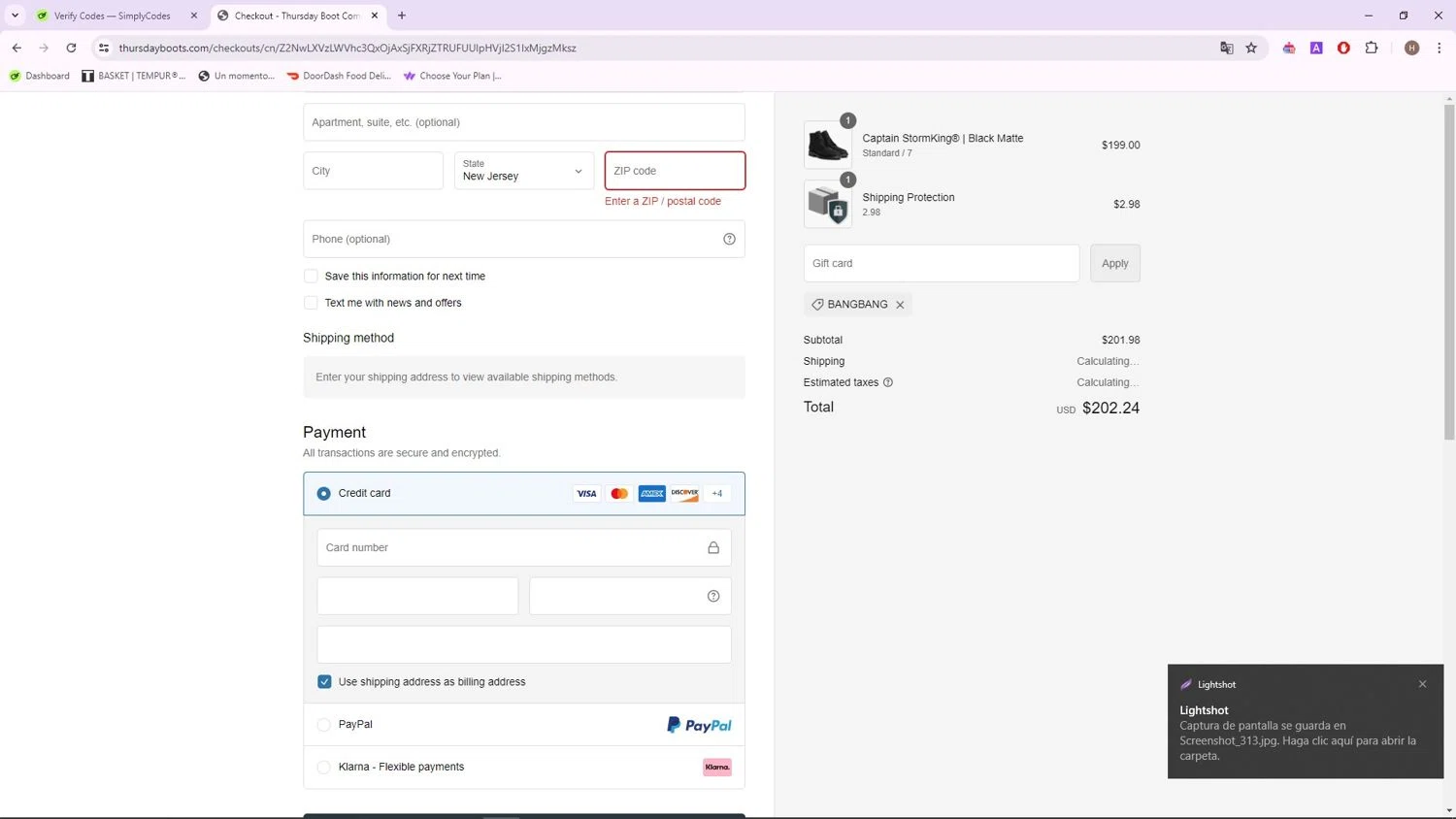Open the purple A extension
This screenshot has height=819, width=1456.
[1316, 48]
